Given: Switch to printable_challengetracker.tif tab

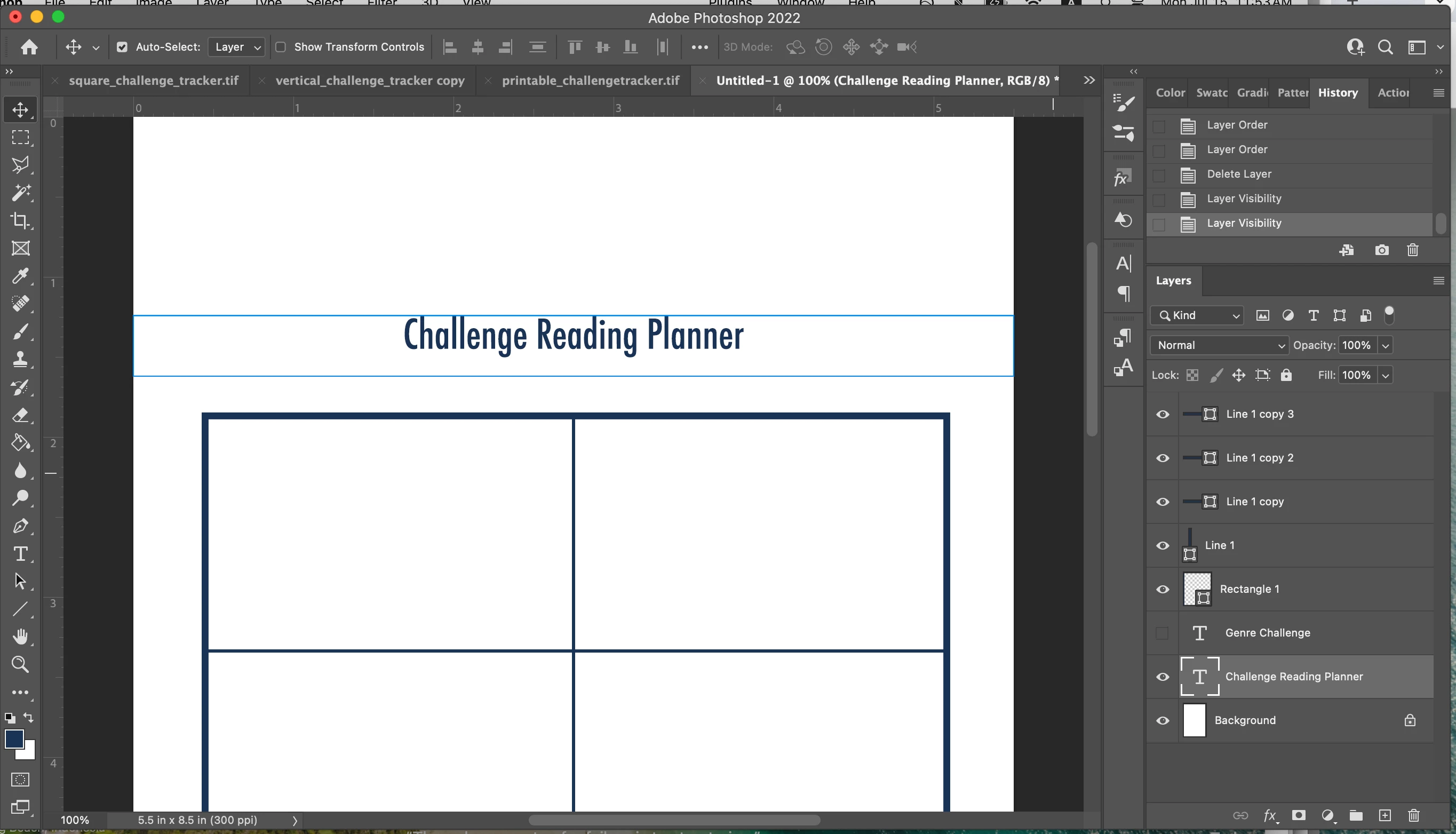Looking at the screenshot, I should tap(590, 81).
